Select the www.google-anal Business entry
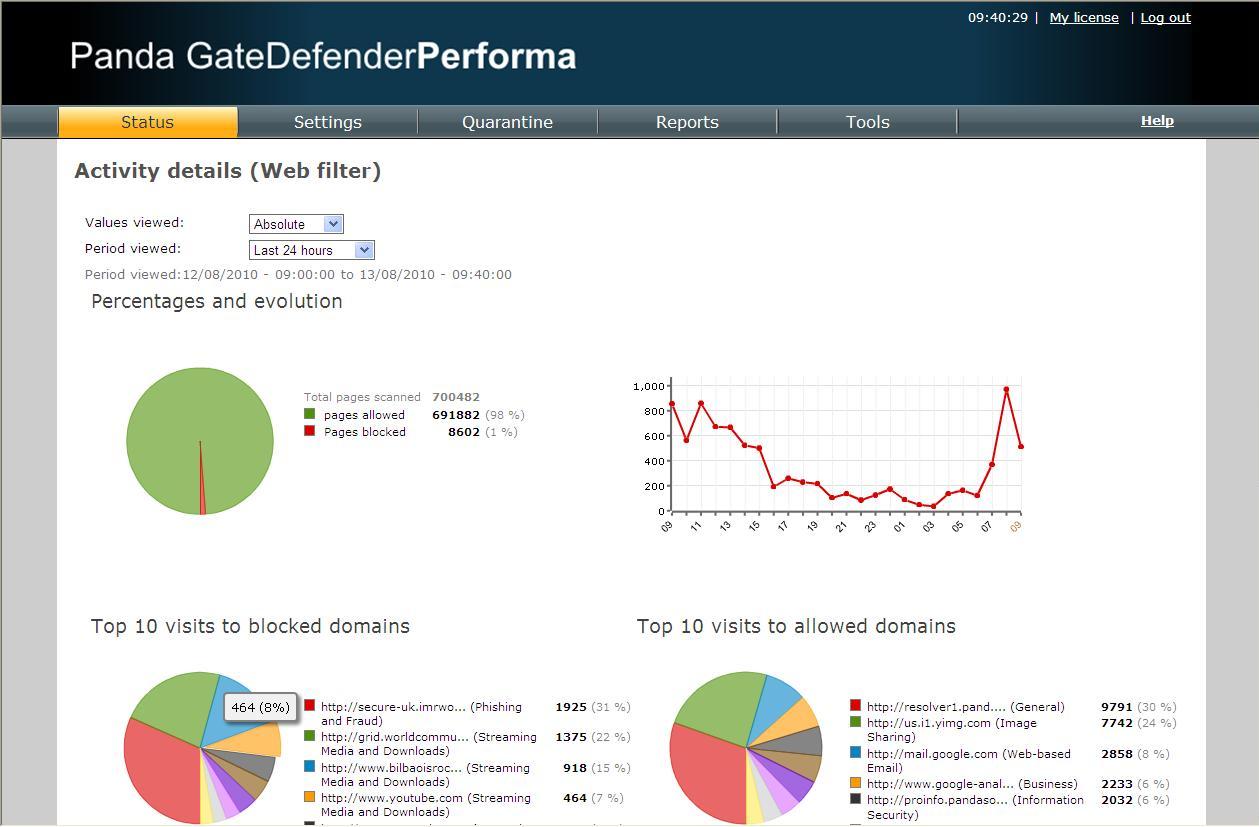1259x827 pixels. [x=972, y=784]
